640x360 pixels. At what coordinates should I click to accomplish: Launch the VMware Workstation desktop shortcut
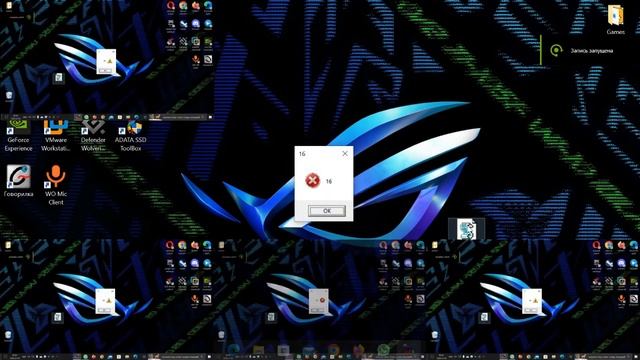(x=56, y=136)
